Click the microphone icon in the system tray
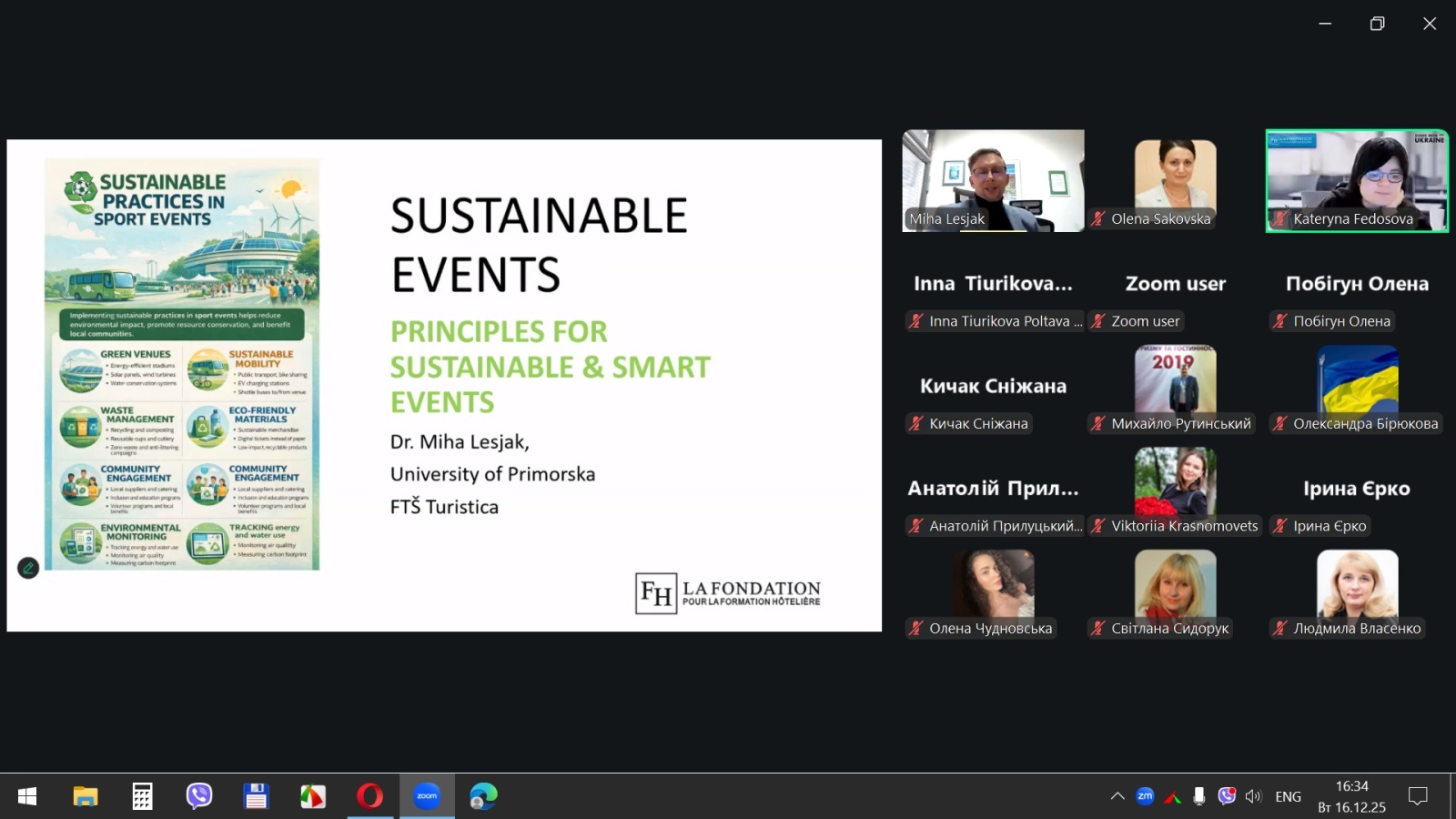Image resolution: width=1456 pixels, height=819 pixels. (x=1199, y=796)
